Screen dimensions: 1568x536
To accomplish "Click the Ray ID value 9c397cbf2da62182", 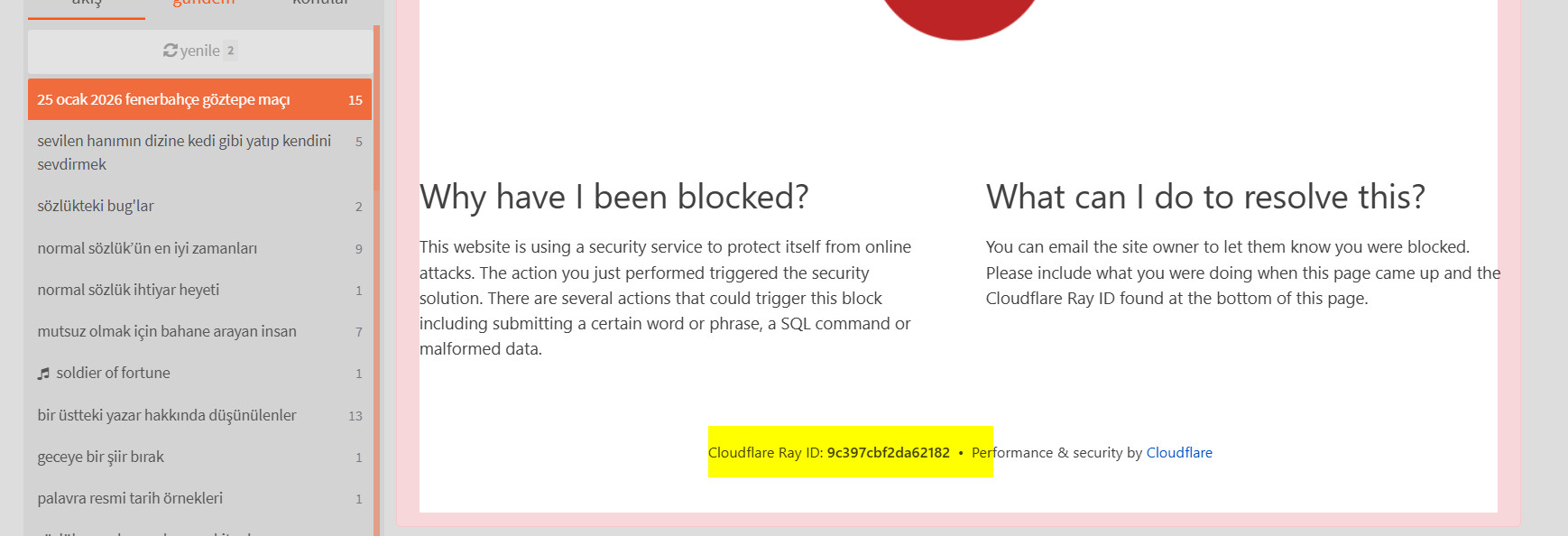I will [x=888, y=453].
